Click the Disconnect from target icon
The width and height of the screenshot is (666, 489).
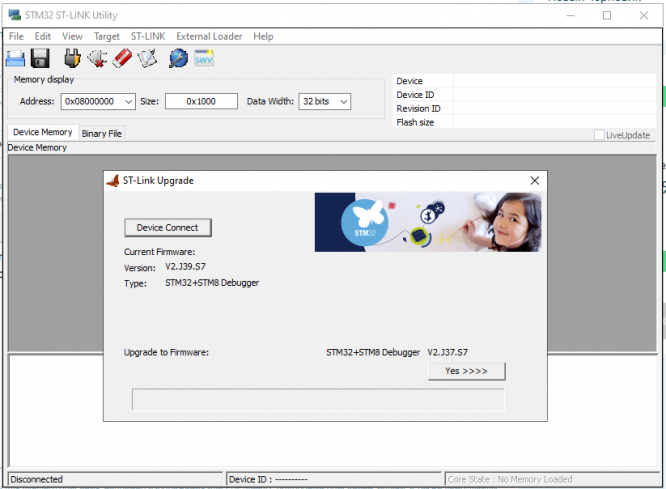tap(97, 58)
